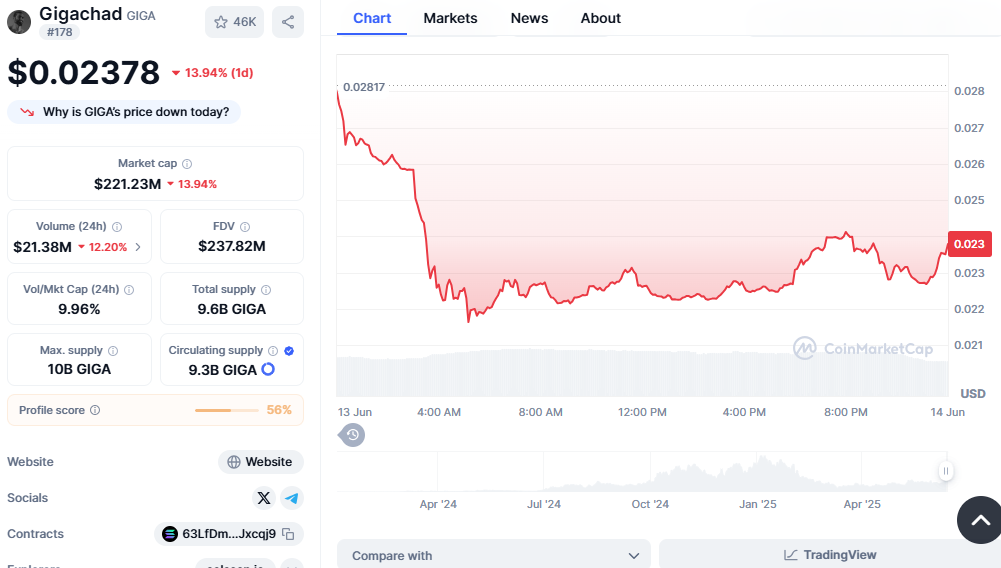Show Circulating supply info icon
Screen dimensions: 1001x568
[x=273, y=351]
